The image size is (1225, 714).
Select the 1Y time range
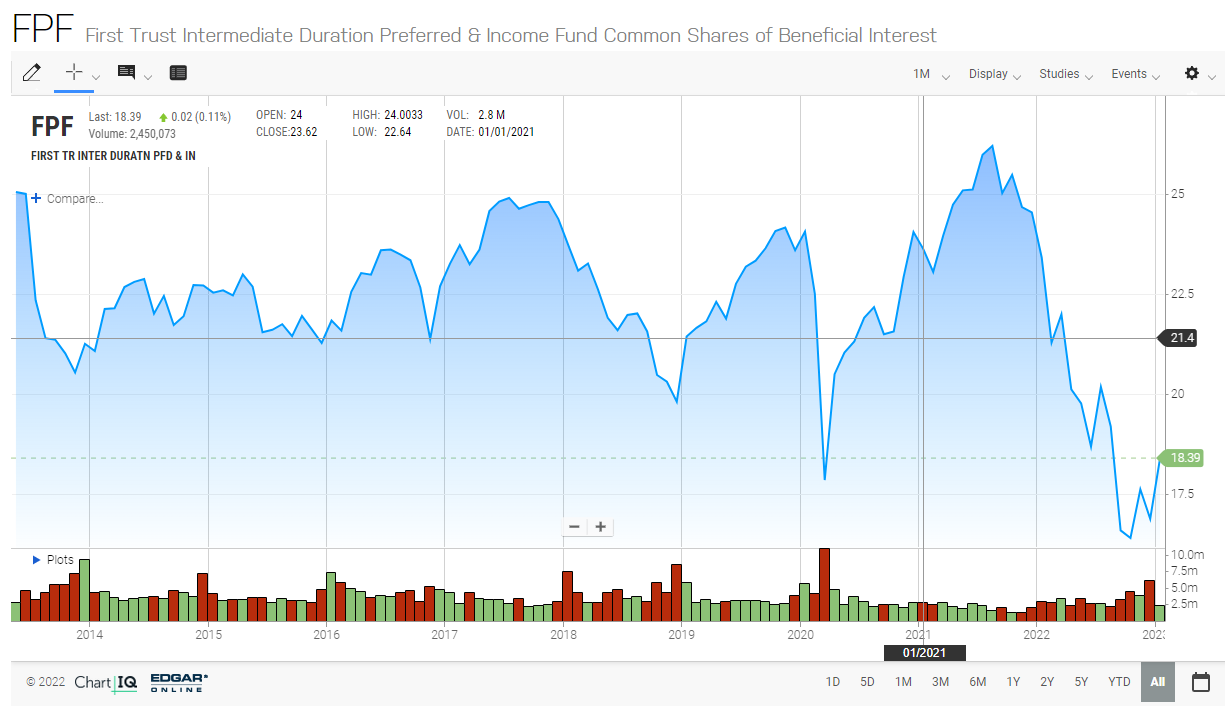click(1013, 682)
